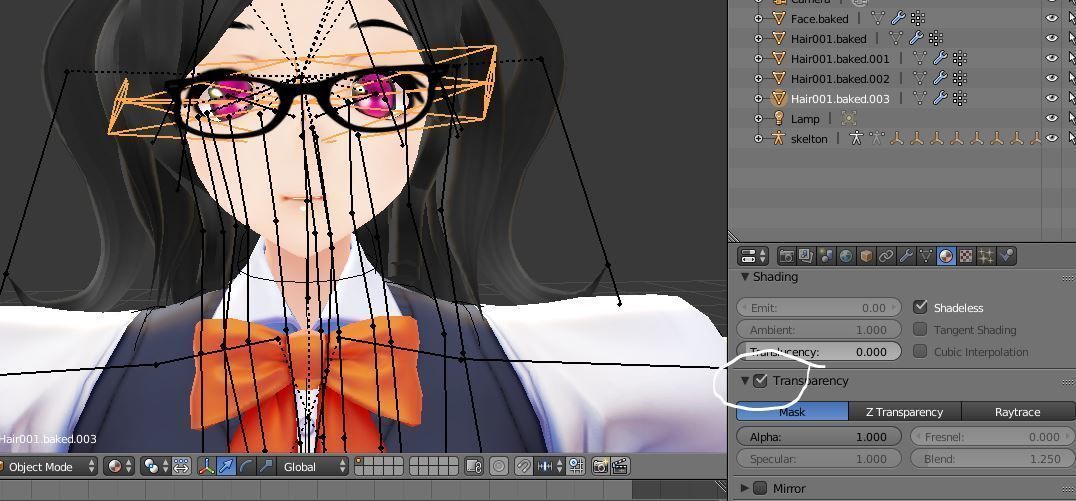Open the Texture checkerboard tab
The image size is (1076, 501).
point(966,256)
